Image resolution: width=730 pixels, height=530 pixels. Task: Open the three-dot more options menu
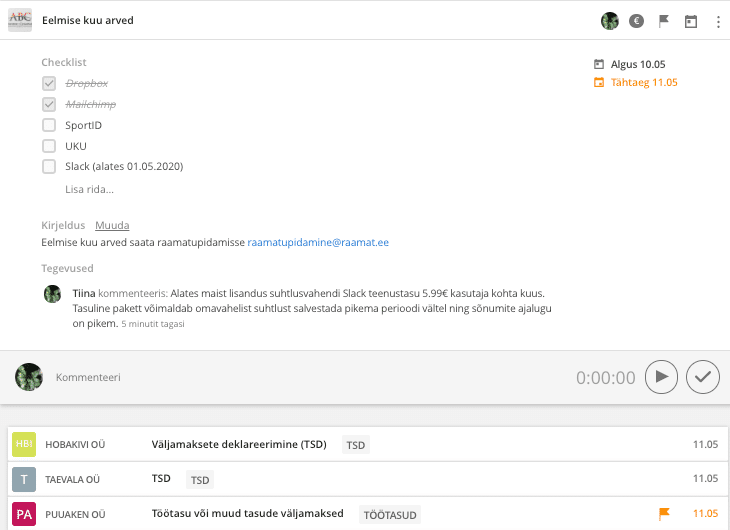(x=718, y=21)
